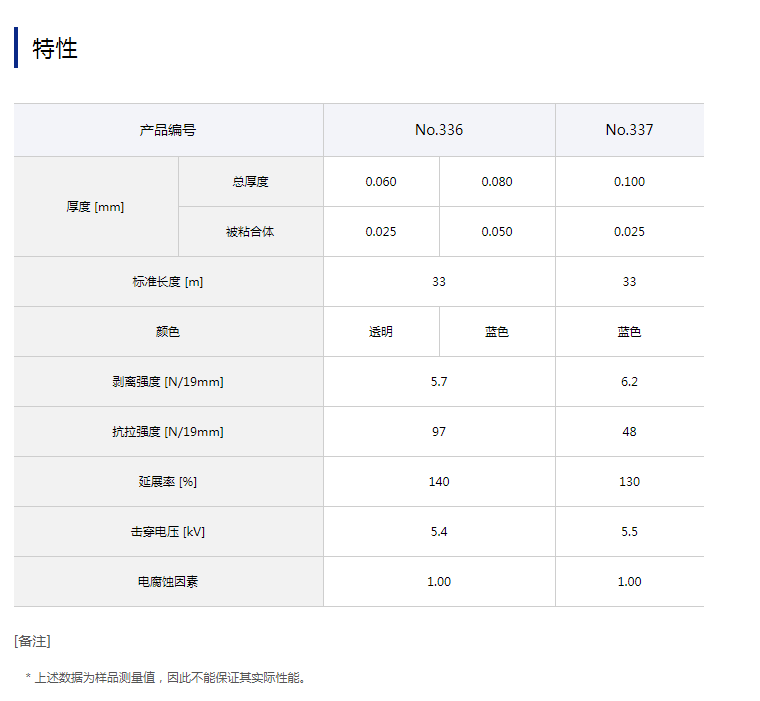760x701 pixels.
Task: Select the 0.060 total thickness value
Action: [381, 182]
